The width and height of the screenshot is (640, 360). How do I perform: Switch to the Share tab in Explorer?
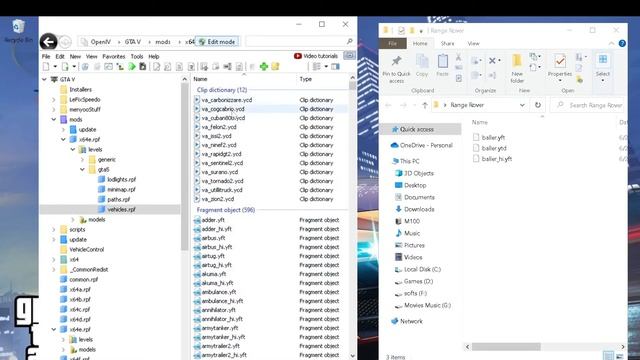[x=447, y=43]
